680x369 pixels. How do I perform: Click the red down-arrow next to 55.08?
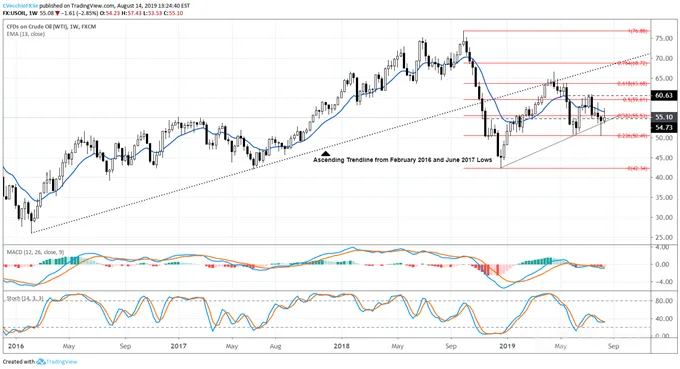[57, 13]
